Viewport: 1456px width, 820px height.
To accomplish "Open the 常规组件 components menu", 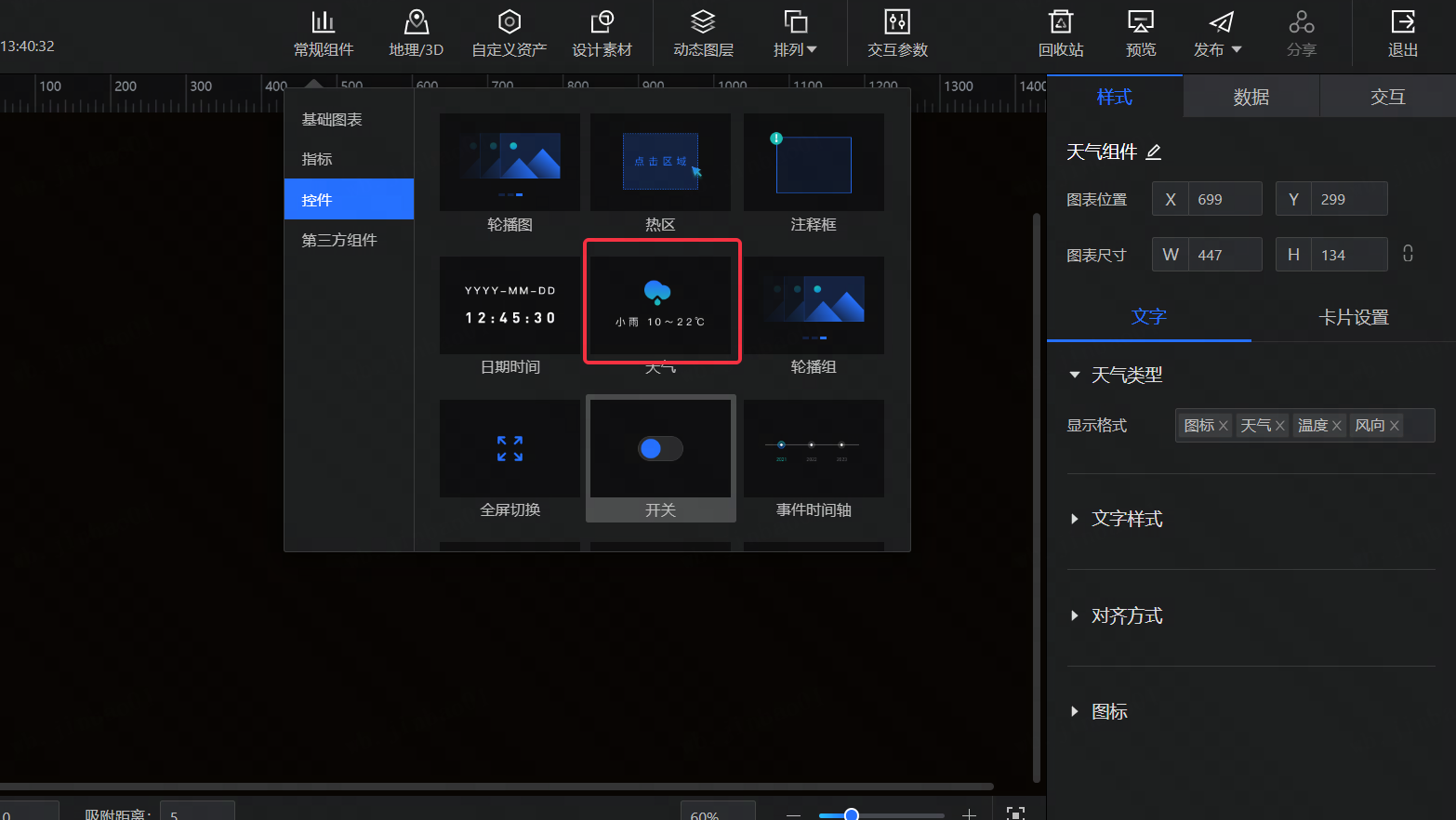I will [324, 33].
